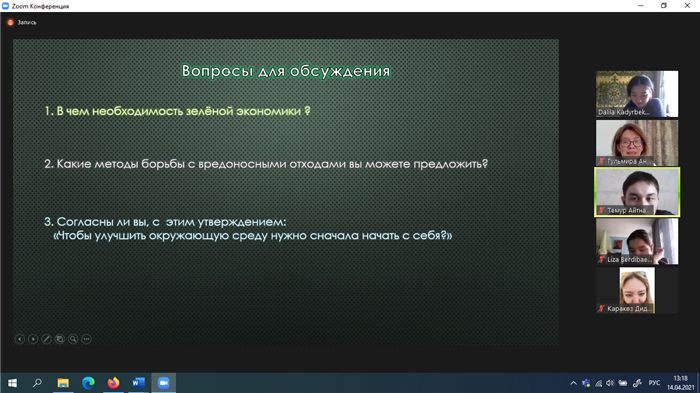Image resolution: width=700 pixels, height=393 pixels.
Task: Show all slides view icon
Action: point(60,339)
